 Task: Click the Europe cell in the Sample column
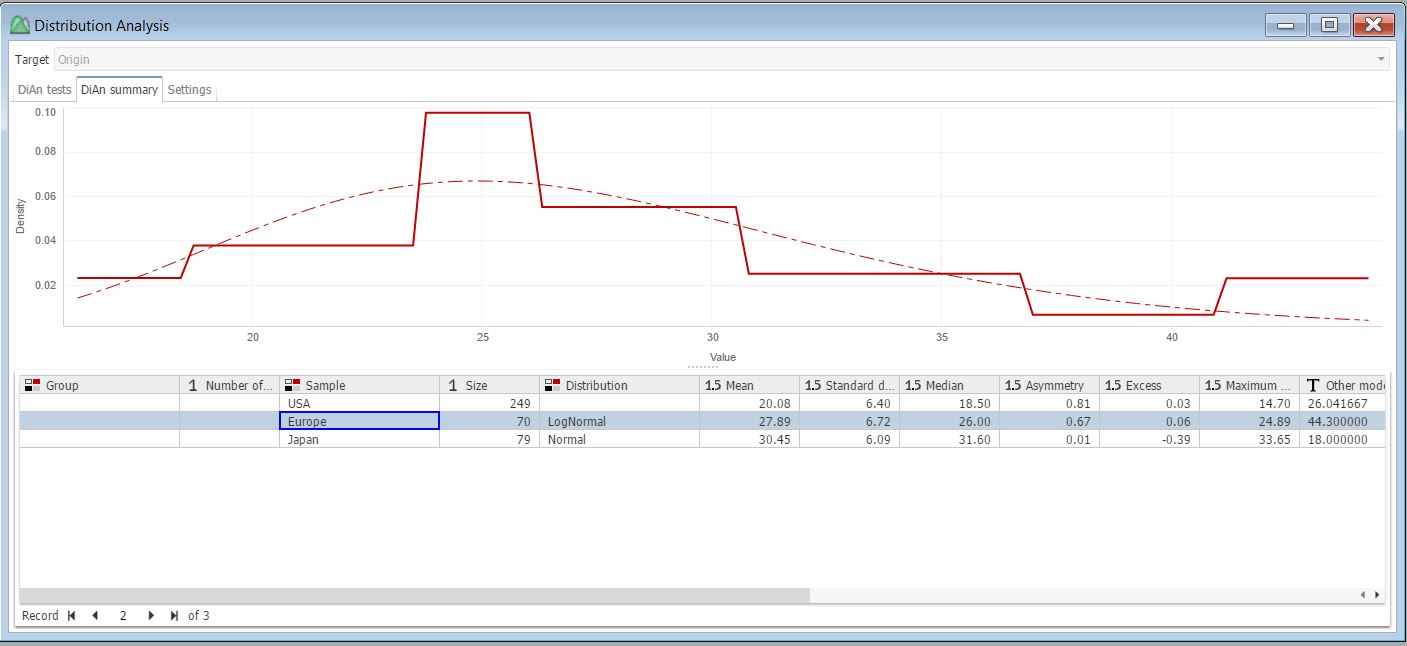click(358, 421)
